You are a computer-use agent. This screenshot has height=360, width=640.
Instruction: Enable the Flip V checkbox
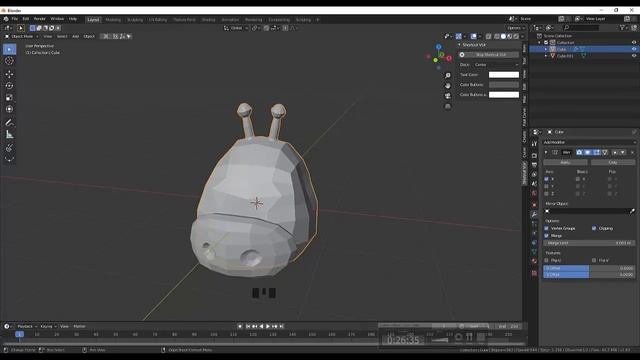(594, 260)
